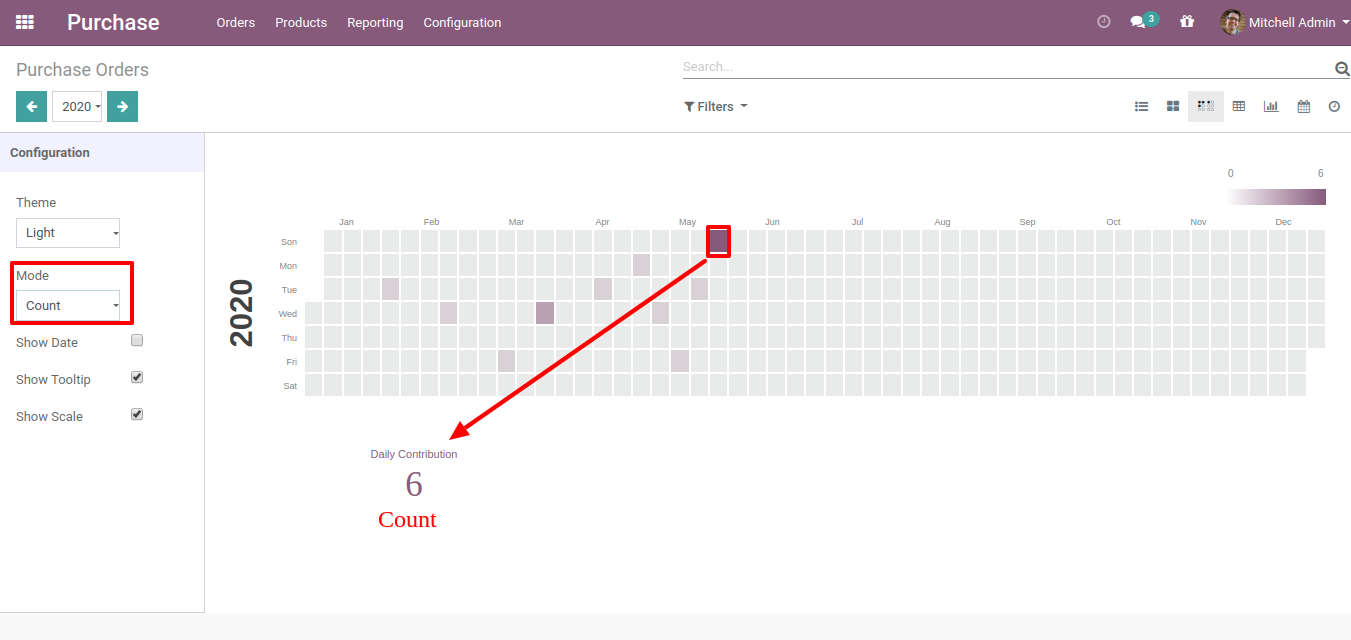Uncheck the Show Tooltip checkbox
This screenshot has height=640, width=1351.
[138, 377]
